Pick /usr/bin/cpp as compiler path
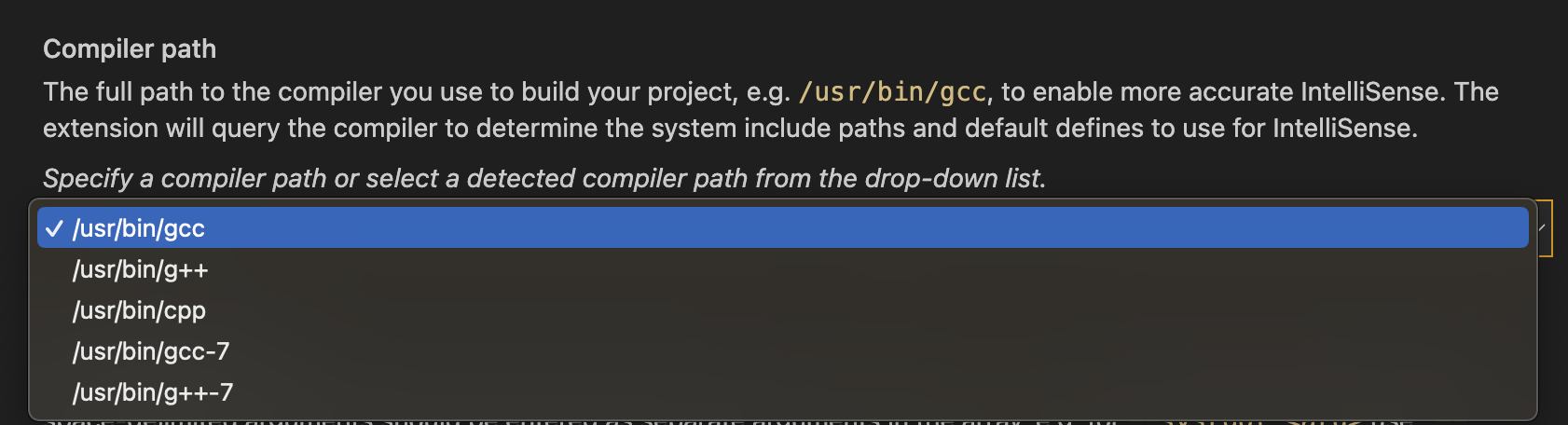This screenshot has width=1568, height=425. pos(140,310)
